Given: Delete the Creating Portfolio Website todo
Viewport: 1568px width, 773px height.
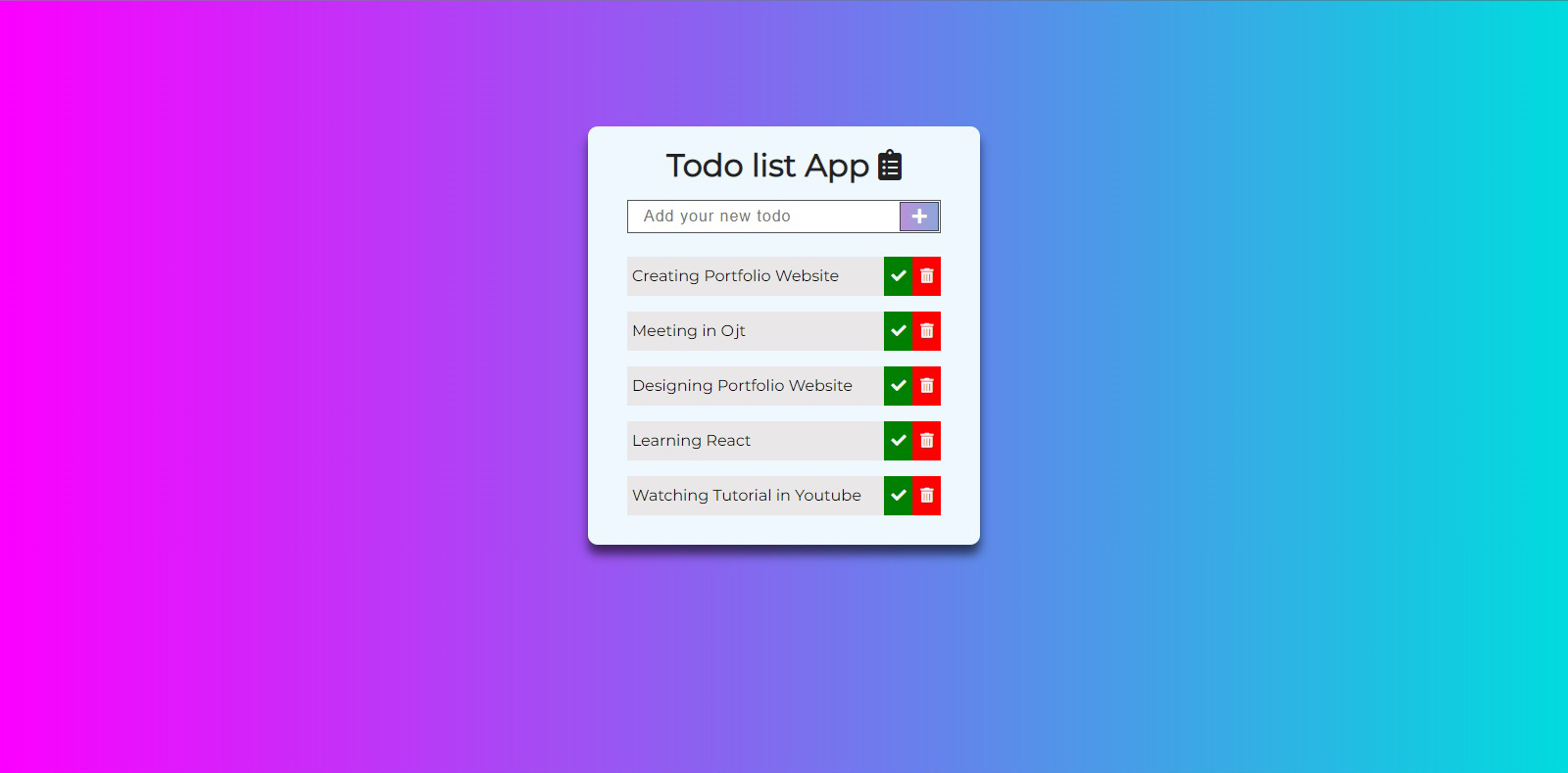Looking at the screenshot, I should click(x=926, y=276).
